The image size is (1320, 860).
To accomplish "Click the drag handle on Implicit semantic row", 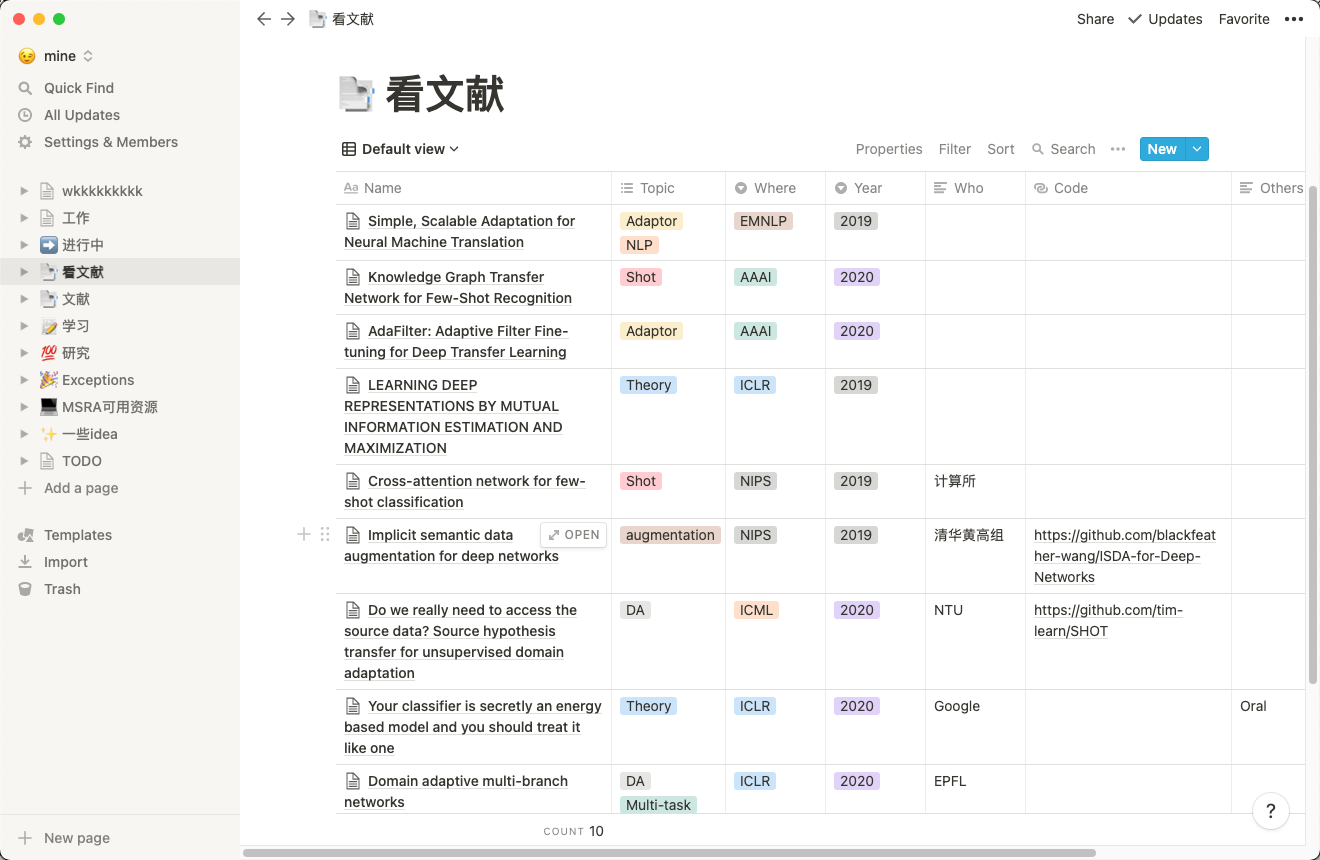I will point(325,535).
